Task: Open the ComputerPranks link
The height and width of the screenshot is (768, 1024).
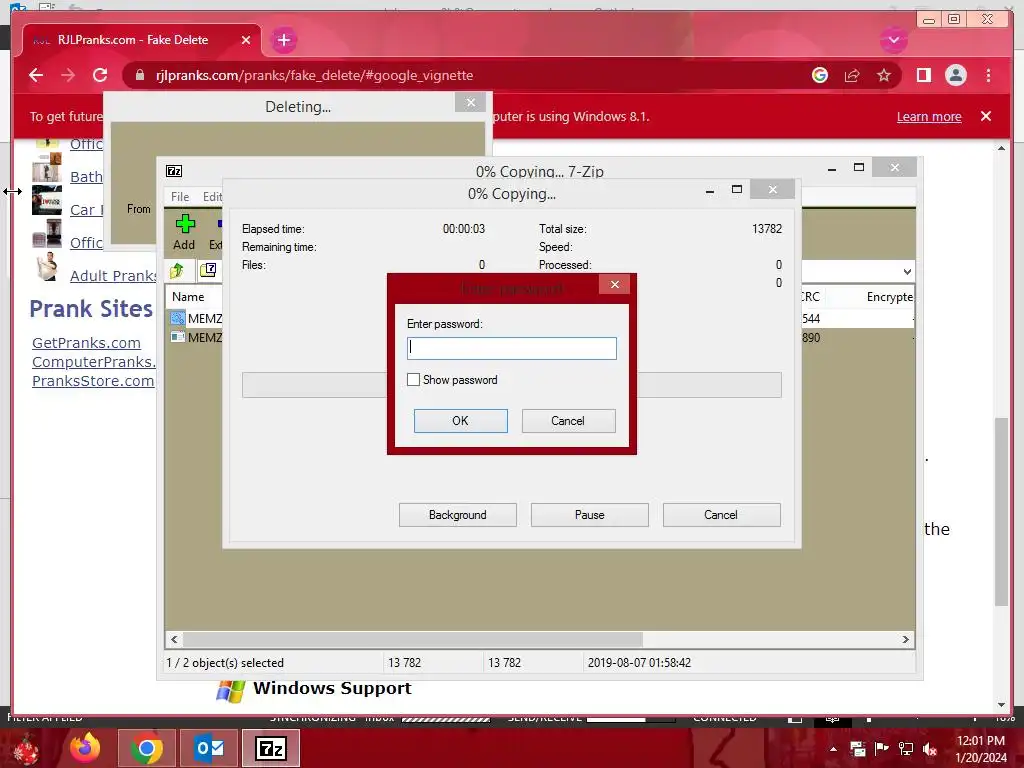Action: tap(93, 362)
